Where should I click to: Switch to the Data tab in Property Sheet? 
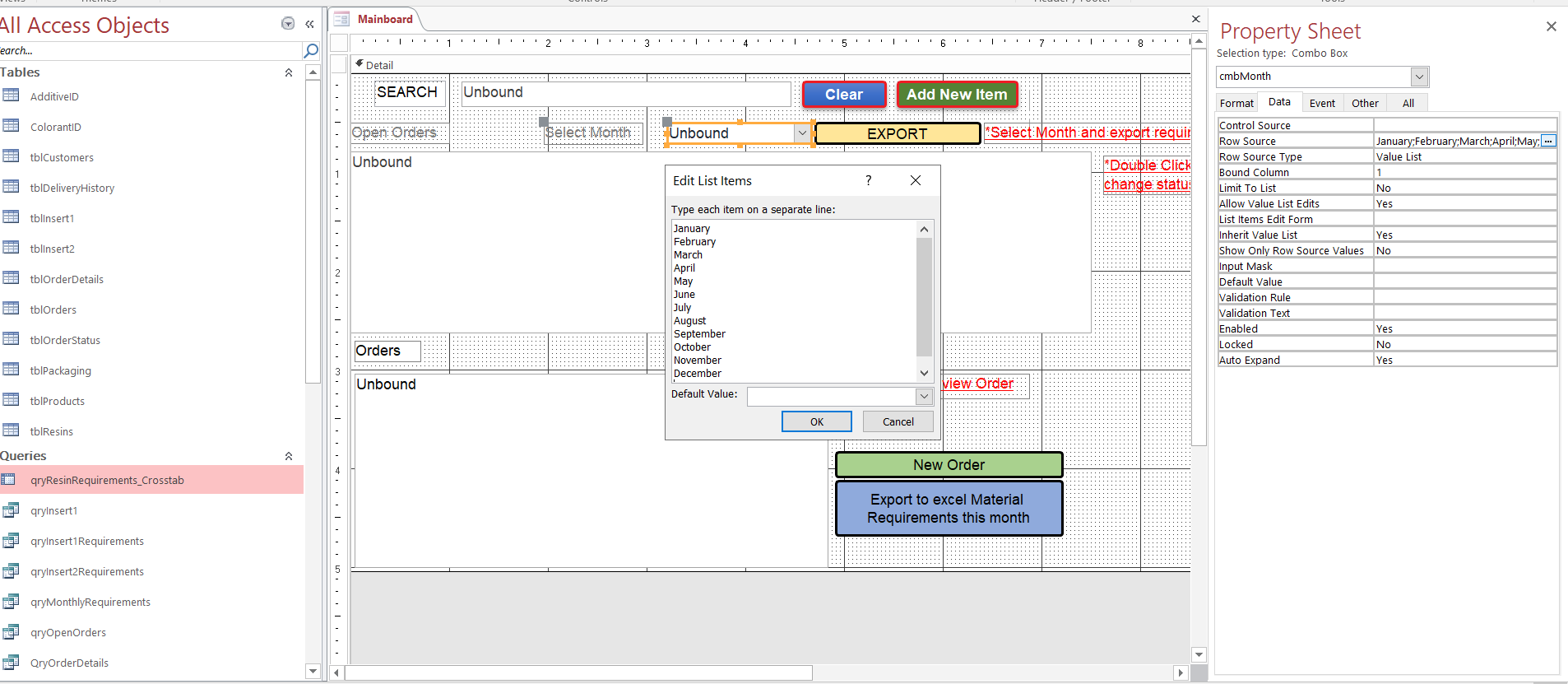(1279, 102)
